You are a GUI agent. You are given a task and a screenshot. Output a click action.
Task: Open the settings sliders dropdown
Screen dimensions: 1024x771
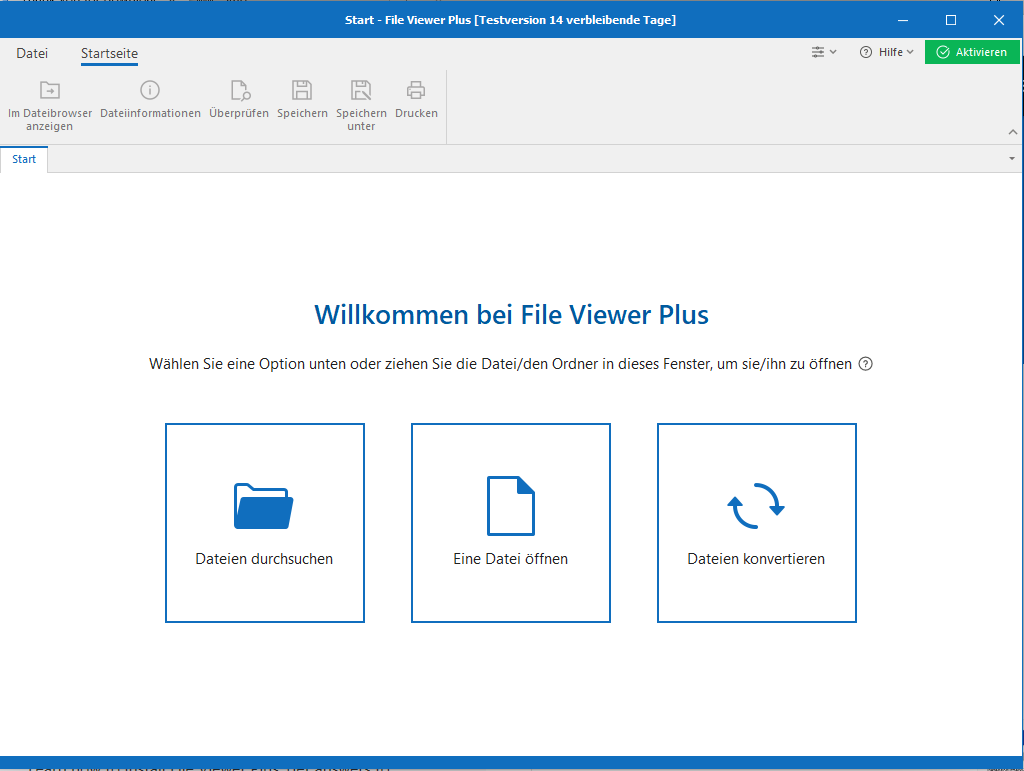coord(824,52)
